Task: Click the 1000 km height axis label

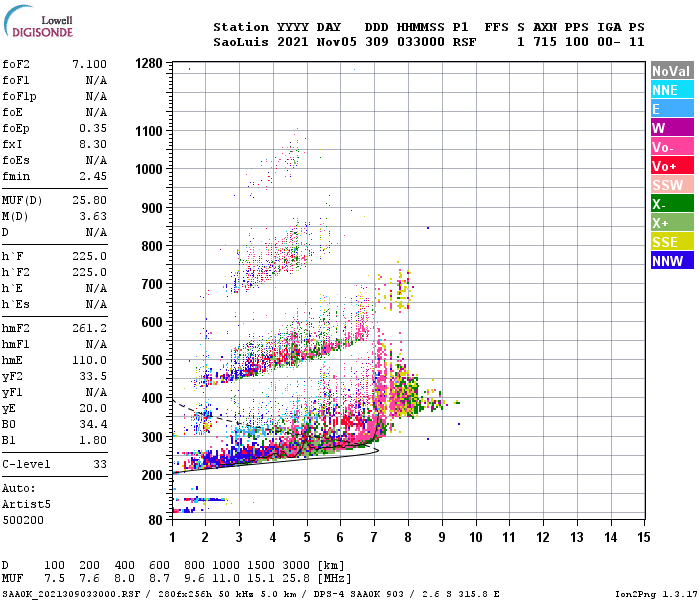Action: pyautogui.click(x=149, y=169)
